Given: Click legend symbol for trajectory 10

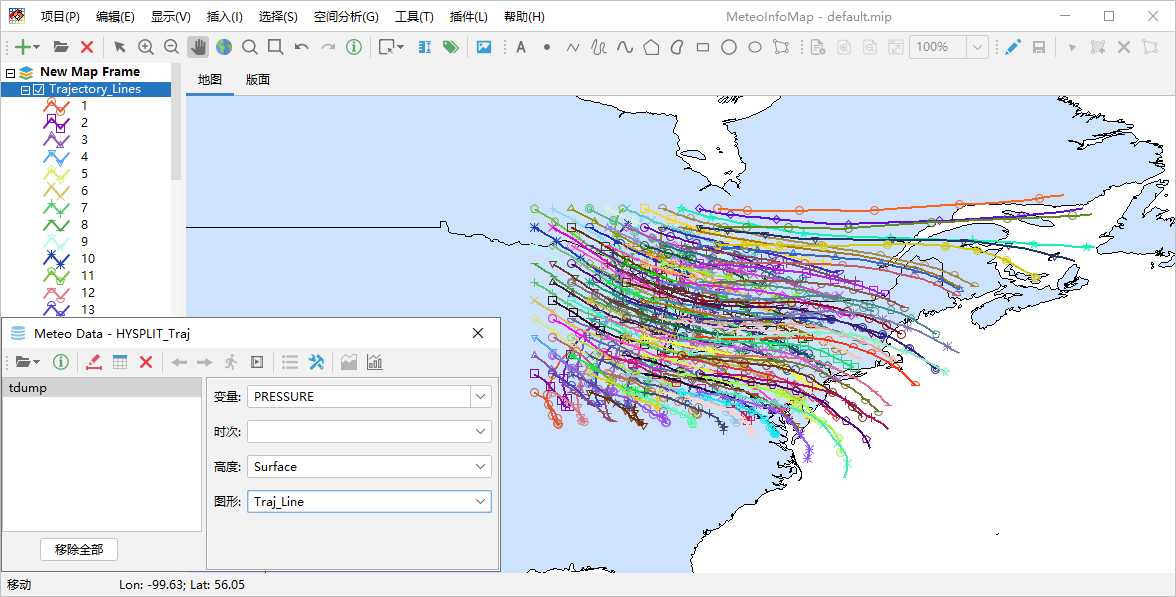Looking at the screenshot, I should 56,259.
